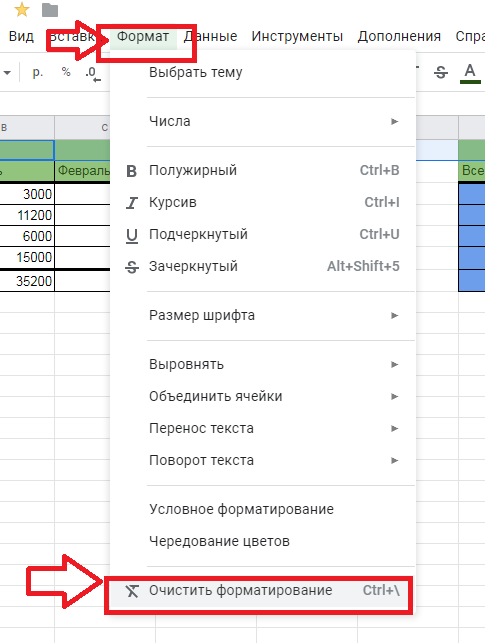Open the Инструменты menu

point(297,36)
